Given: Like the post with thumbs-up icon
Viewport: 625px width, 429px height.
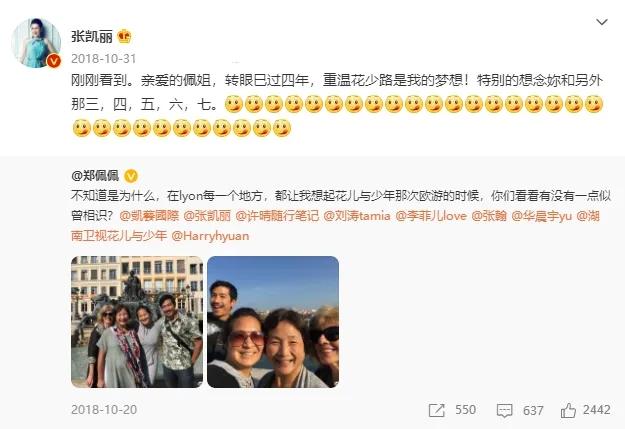Looking at the screenshot, I should tap(568, 410).
